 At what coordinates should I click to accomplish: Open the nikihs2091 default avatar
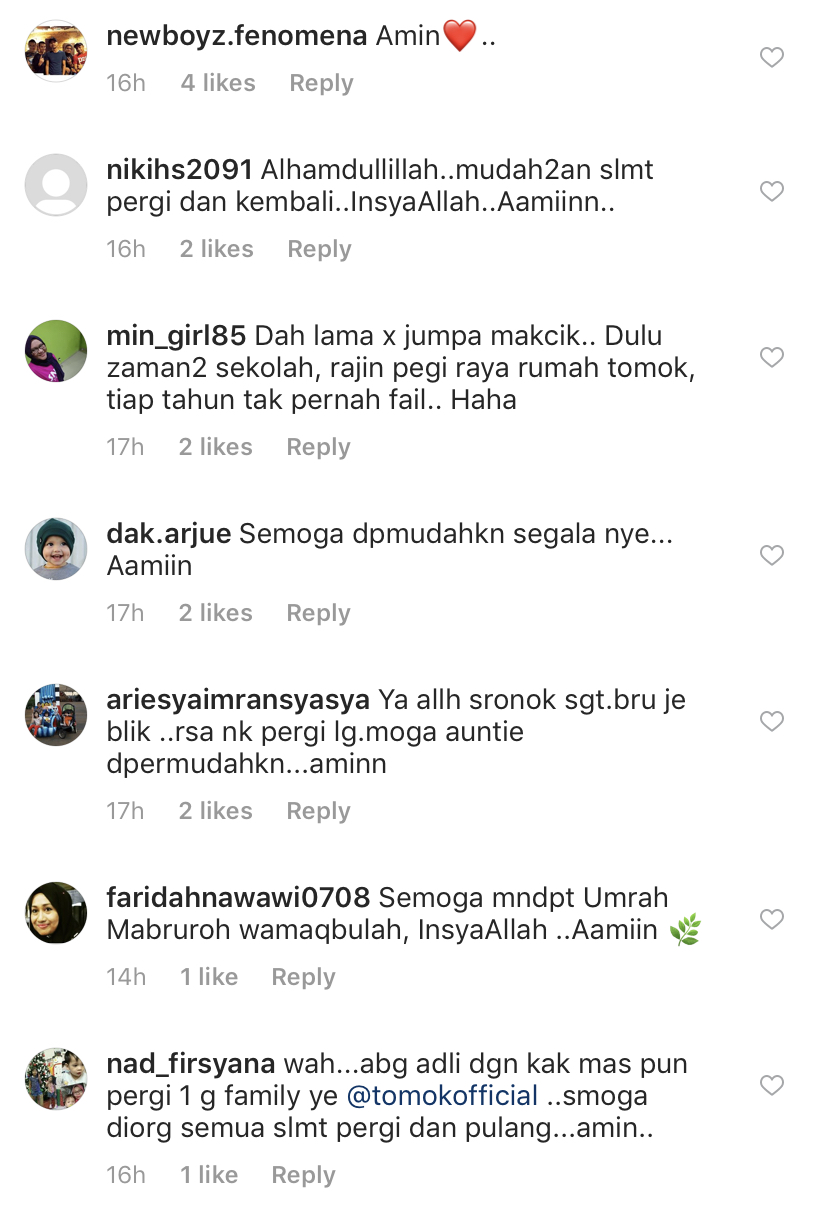[x=56, y=185]
